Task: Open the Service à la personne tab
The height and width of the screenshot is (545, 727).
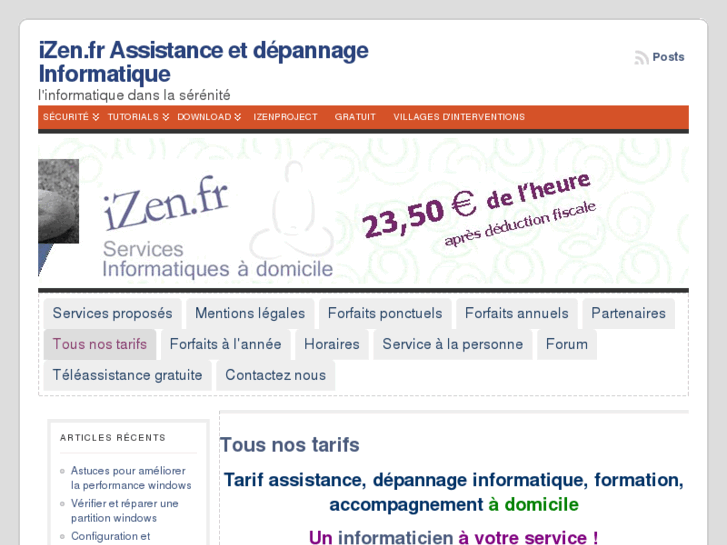Action: coord(453,345)
